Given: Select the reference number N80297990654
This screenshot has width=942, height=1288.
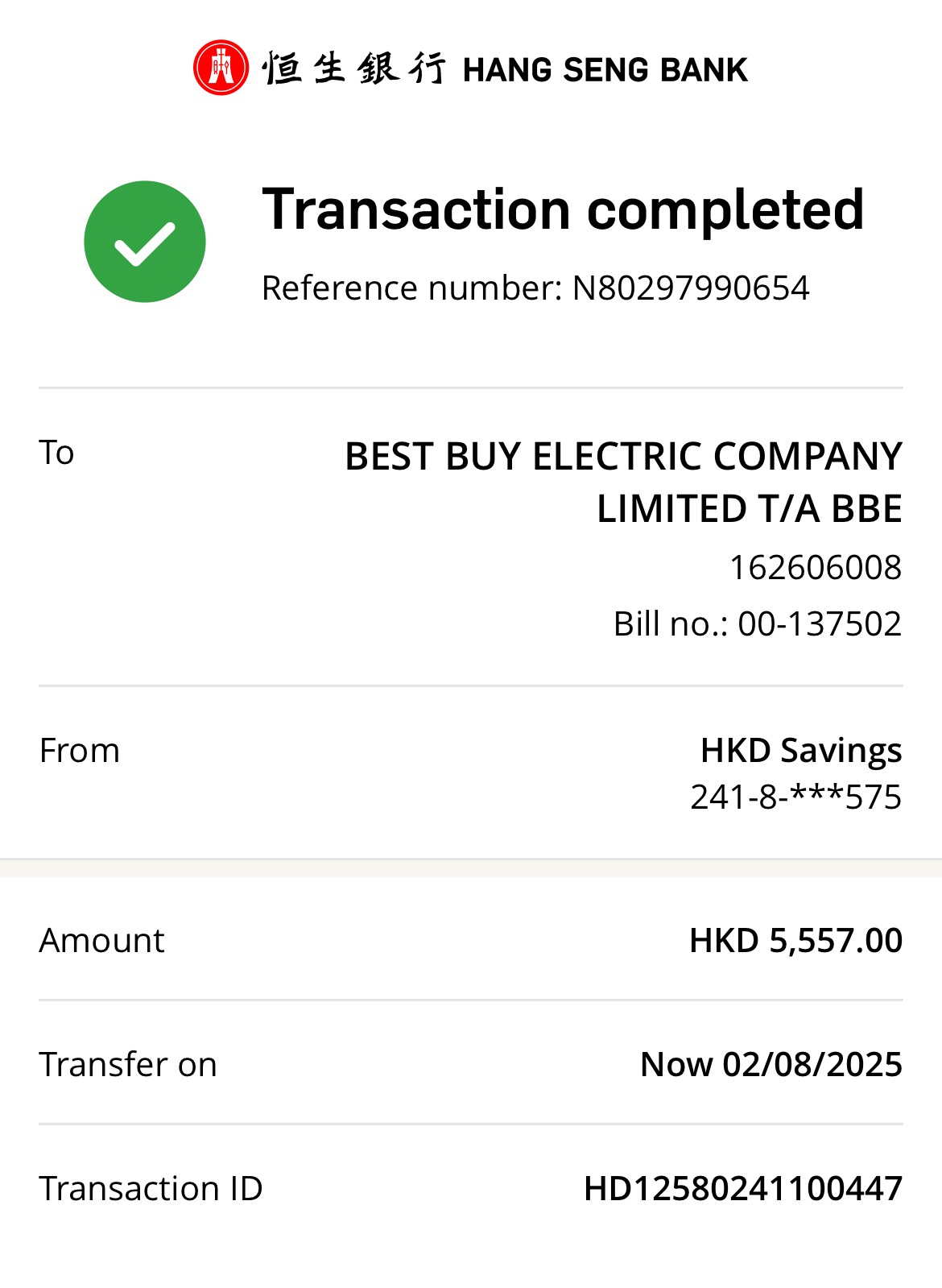Looking at the screenshot, I should coord(690,288).
